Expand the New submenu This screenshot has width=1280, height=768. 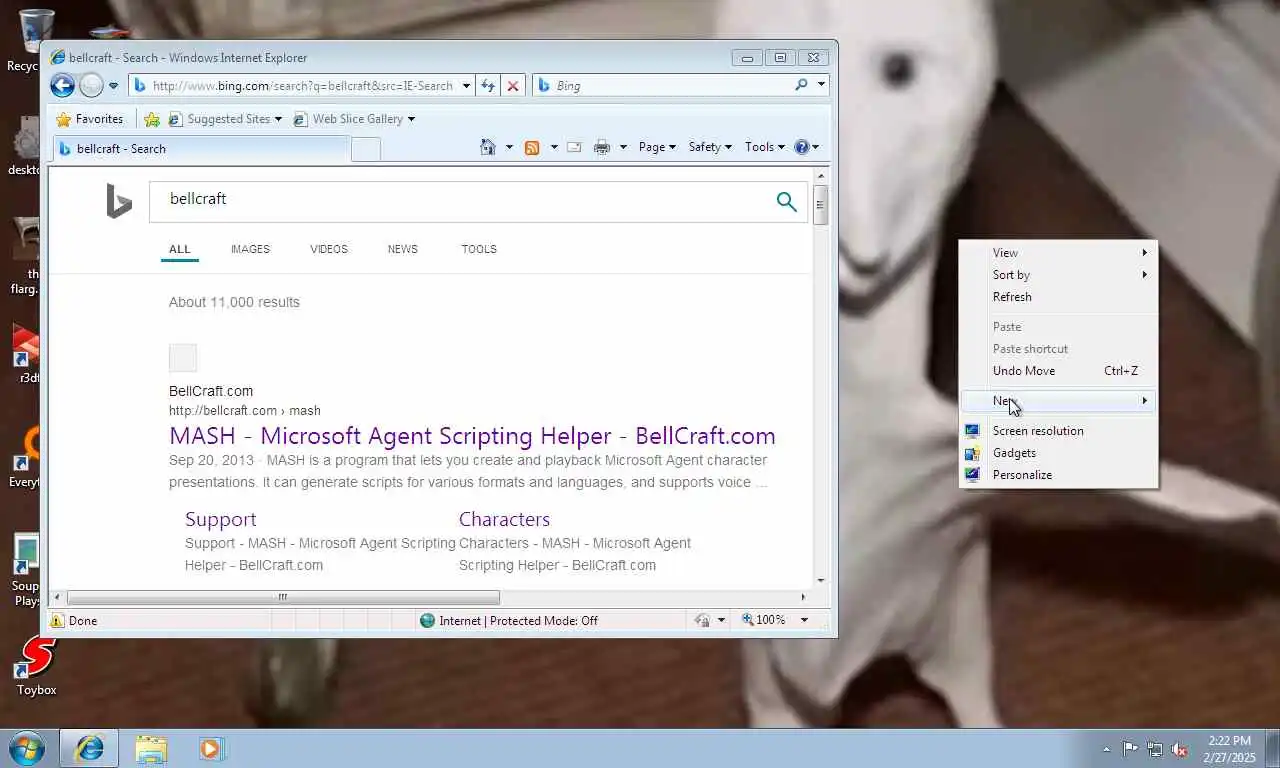click(x=1059, y=401)
